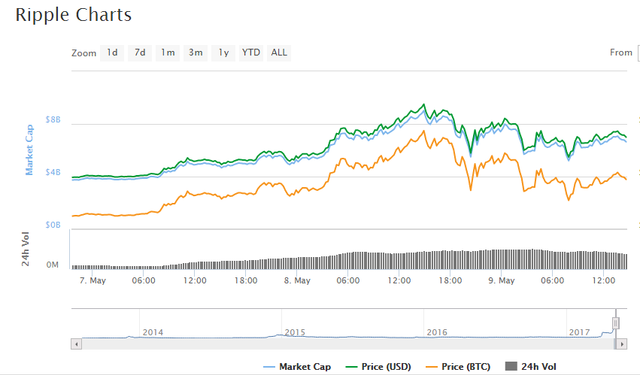640x375 pixels.
Task: Click the From date label
Action: tap(621, 53)
